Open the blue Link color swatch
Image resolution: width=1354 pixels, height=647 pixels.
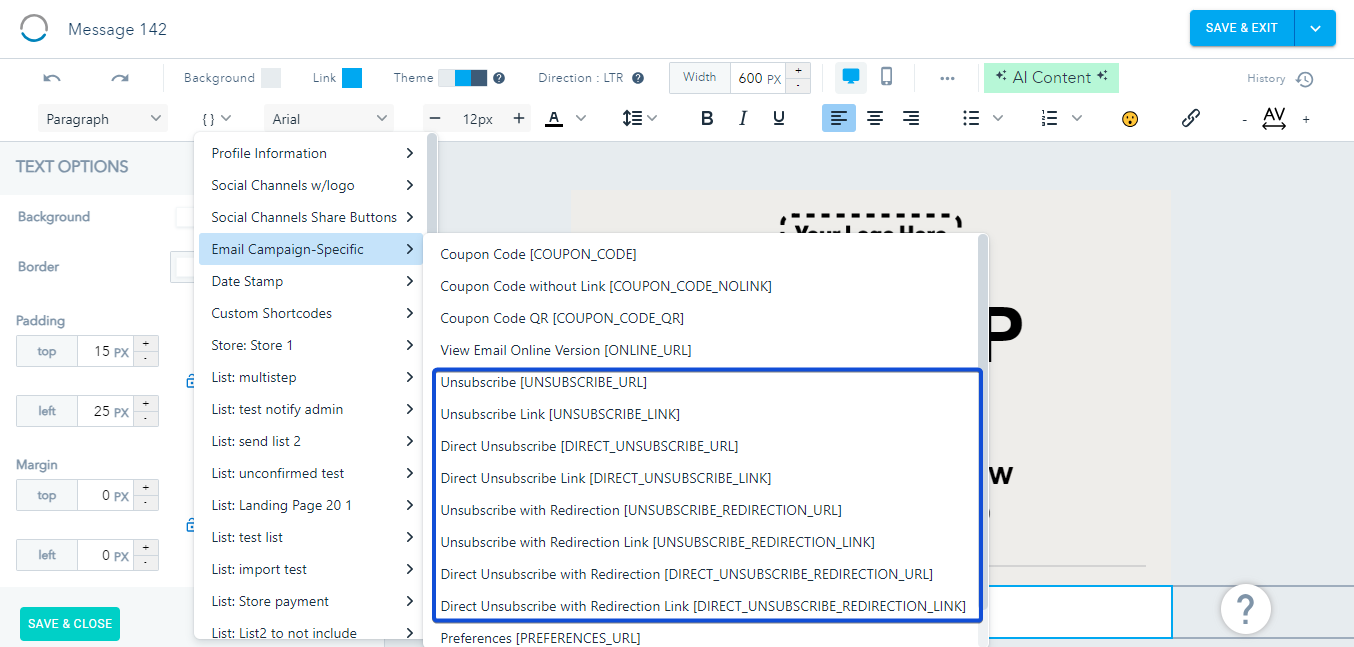(x=352, y=78)
